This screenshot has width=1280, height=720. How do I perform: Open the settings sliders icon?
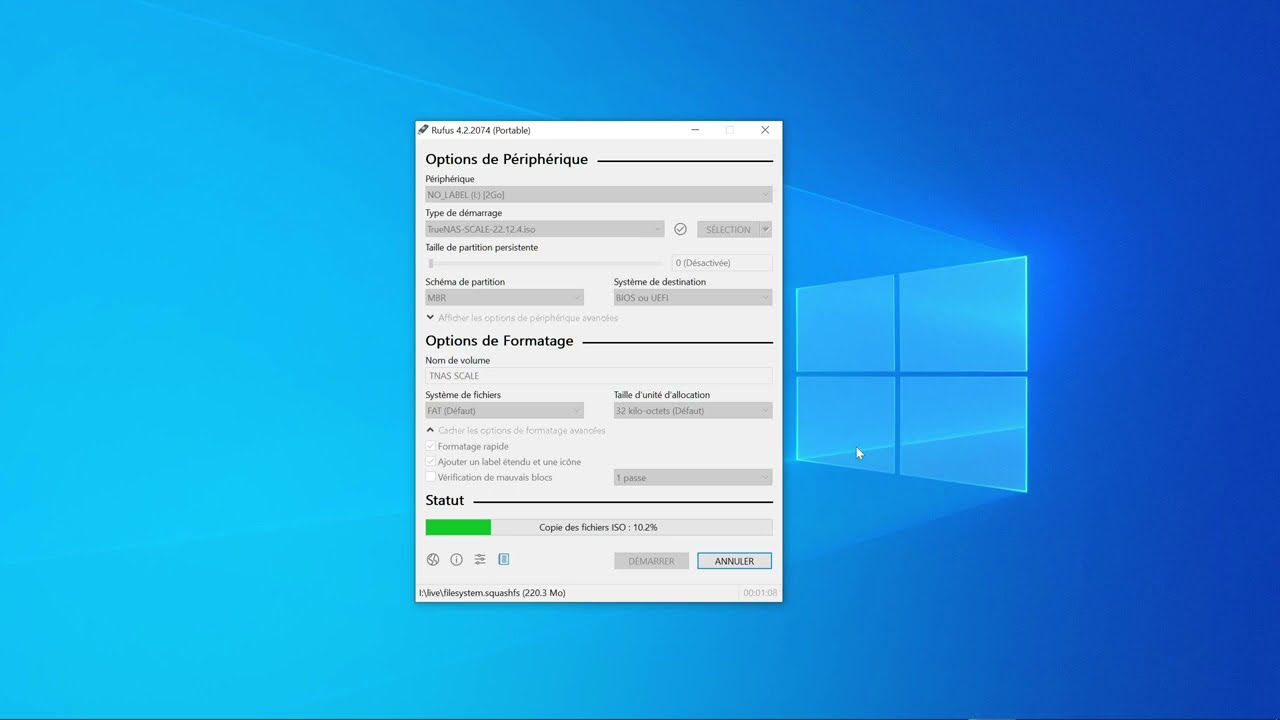tap(480, 560)
